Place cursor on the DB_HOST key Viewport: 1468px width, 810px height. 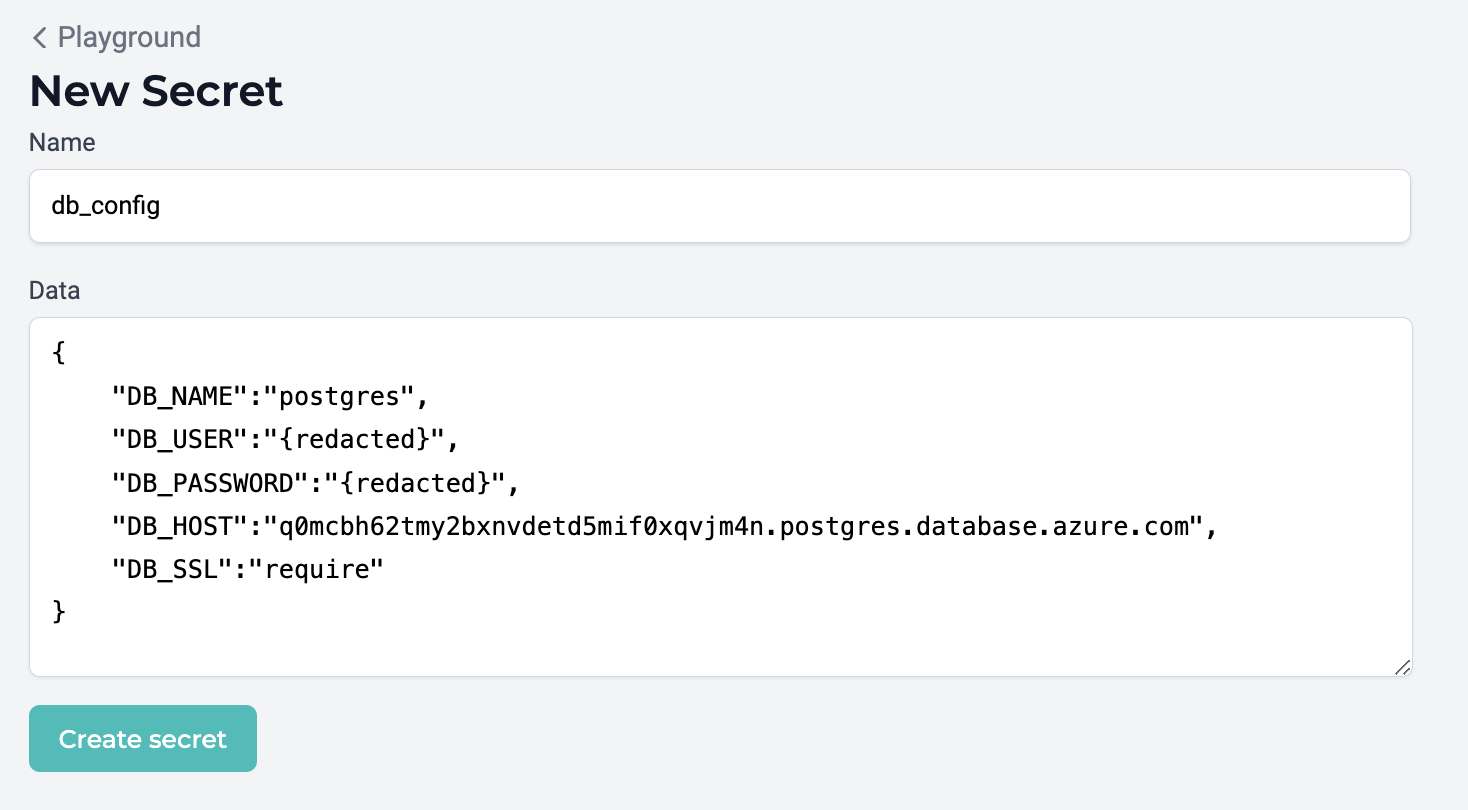point(179,526)
